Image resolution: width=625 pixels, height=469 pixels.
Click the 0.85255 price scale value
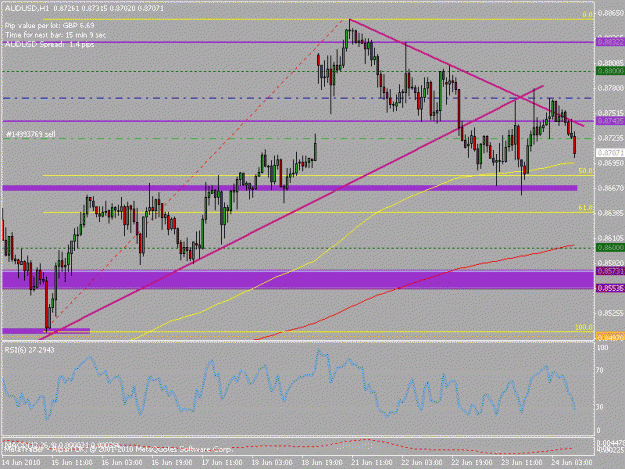click(x=610, y=313)
